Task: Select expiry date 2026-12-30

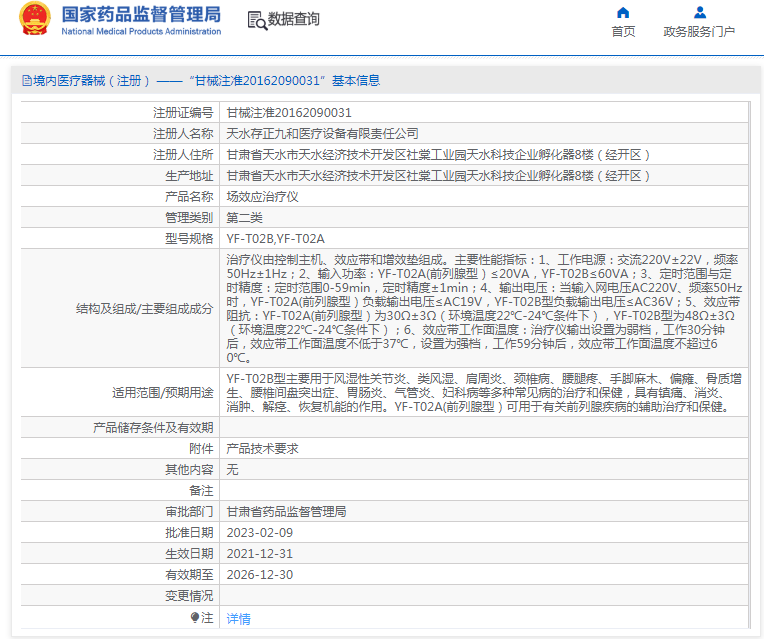Action: (260, 574)
